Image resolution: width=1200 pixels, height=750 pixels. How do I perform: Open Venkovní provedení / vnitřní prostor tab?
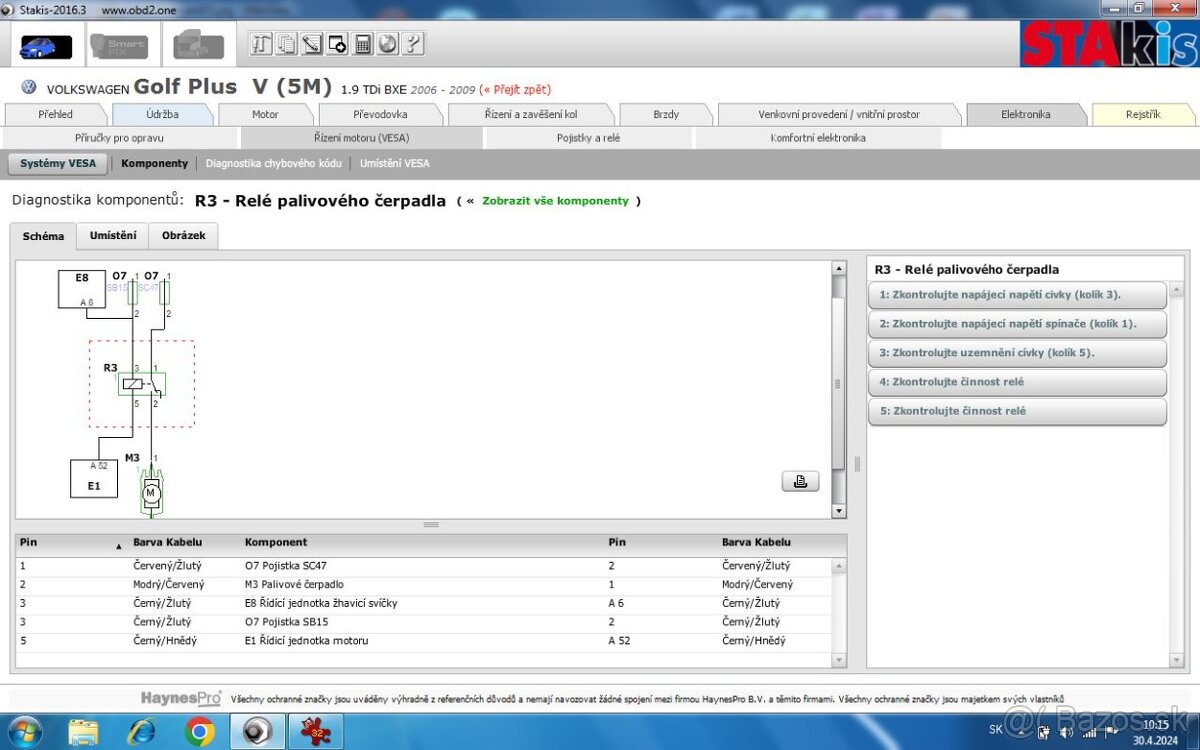coord(839,114)
